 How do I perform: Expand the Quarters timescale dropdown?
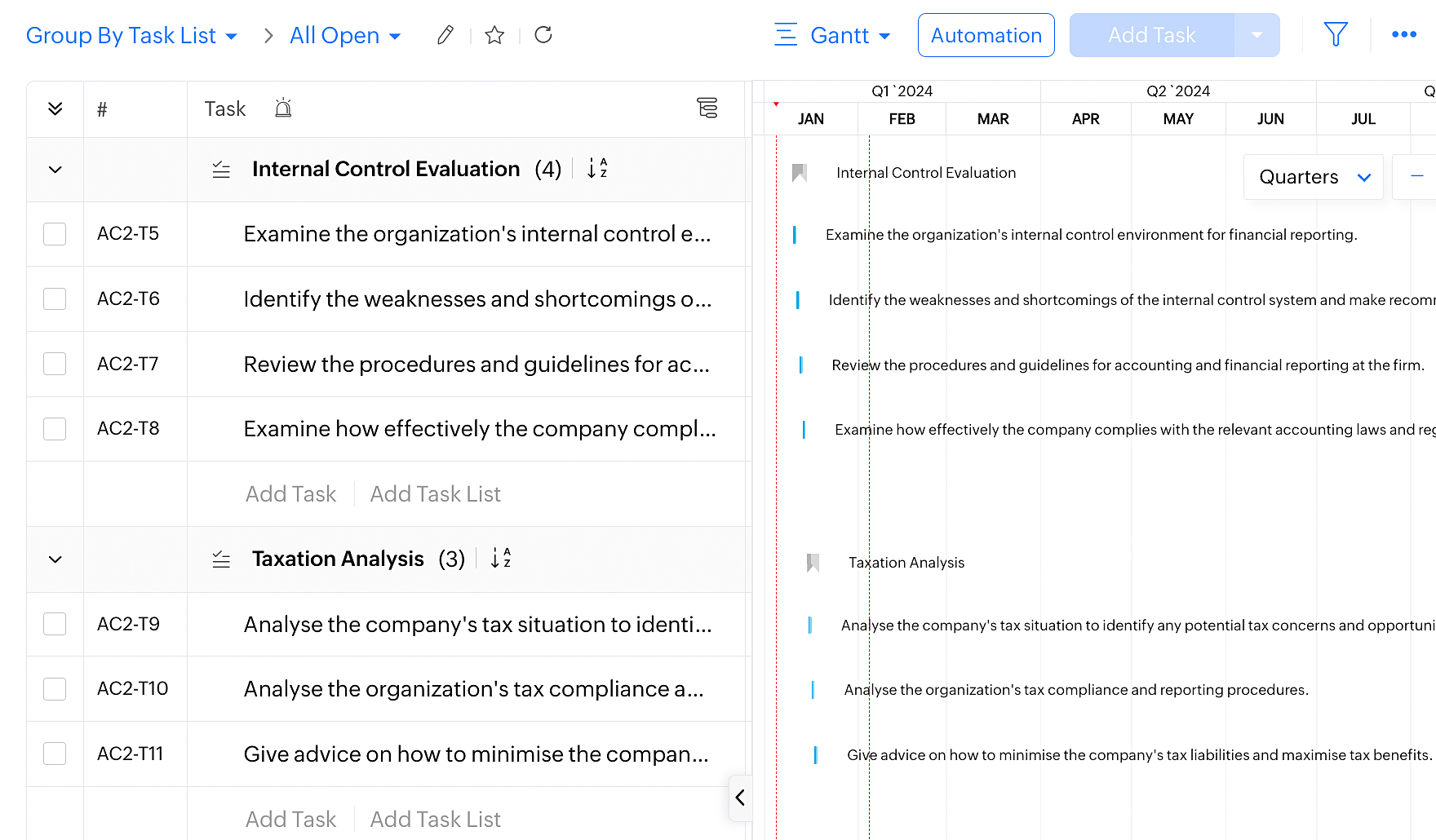click(1314, 177)
